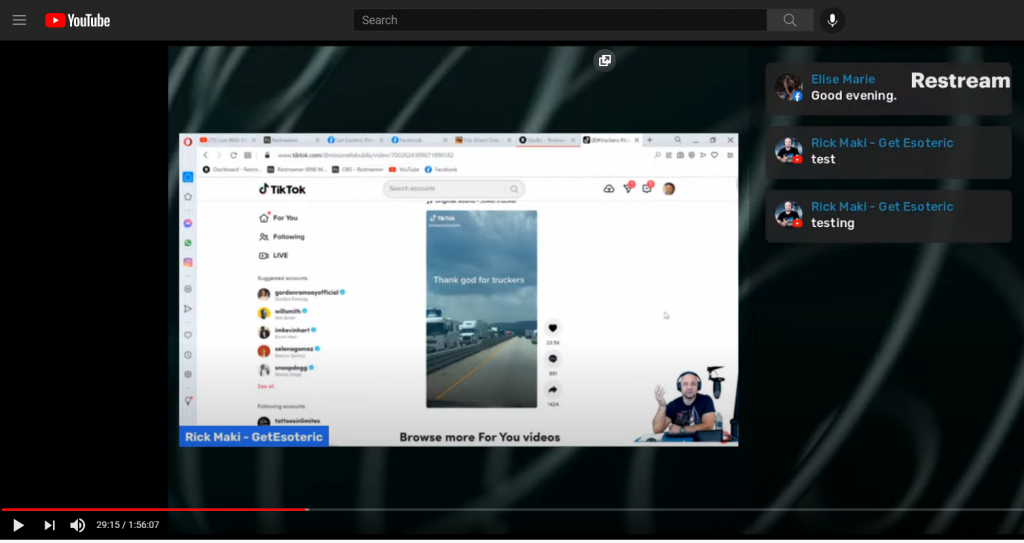Take snapshot with Opera camera icon

(x=680, y=156)
